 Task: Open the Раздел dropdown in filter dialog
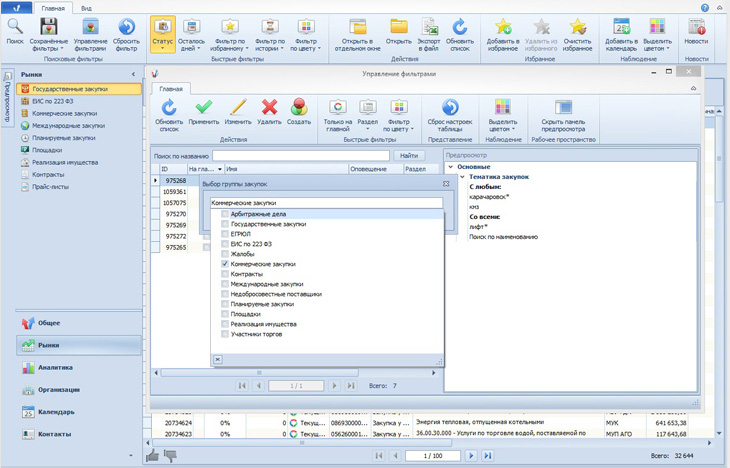(x=368, y=114)
